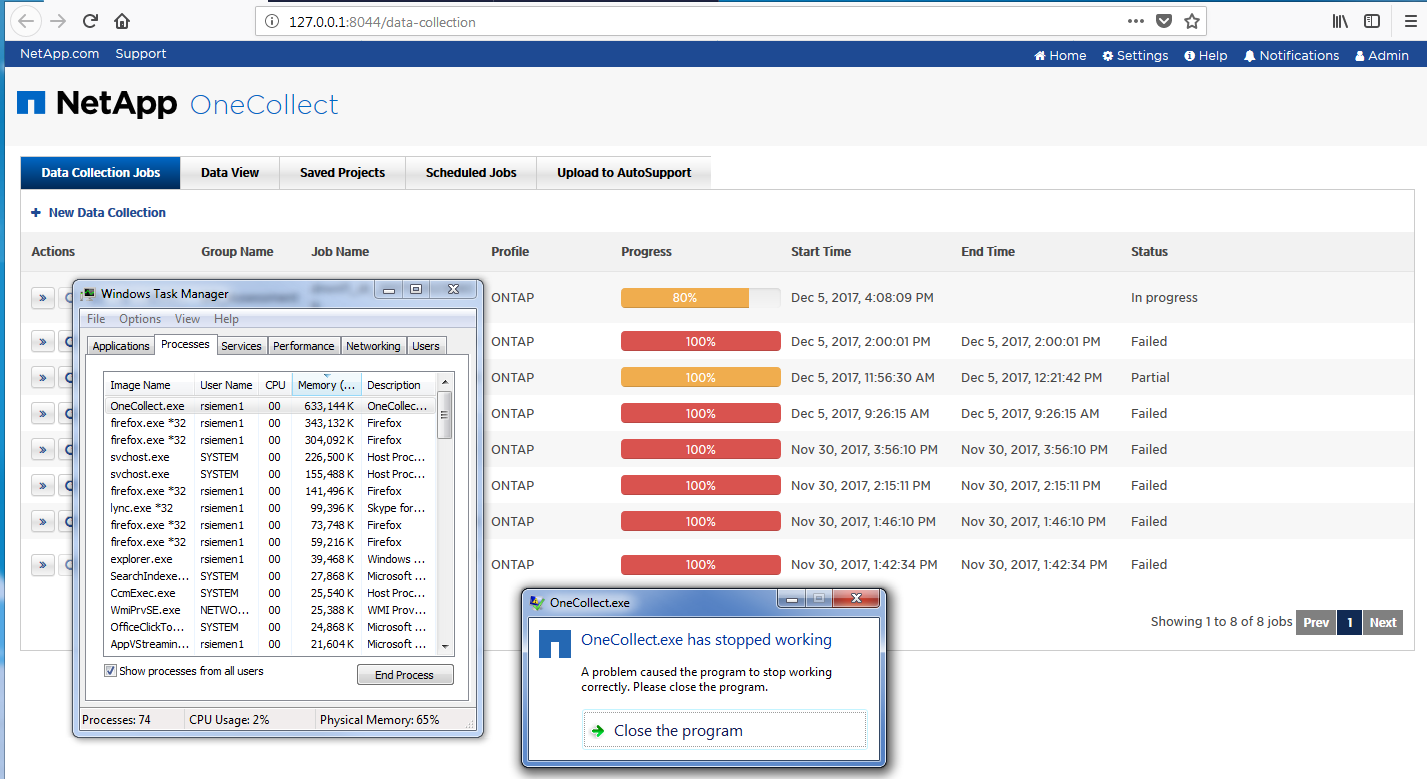The height and width of the screenshot is (779, 1427).
Task: Open the browser Library icon
Action: (x=1340, y=21)
